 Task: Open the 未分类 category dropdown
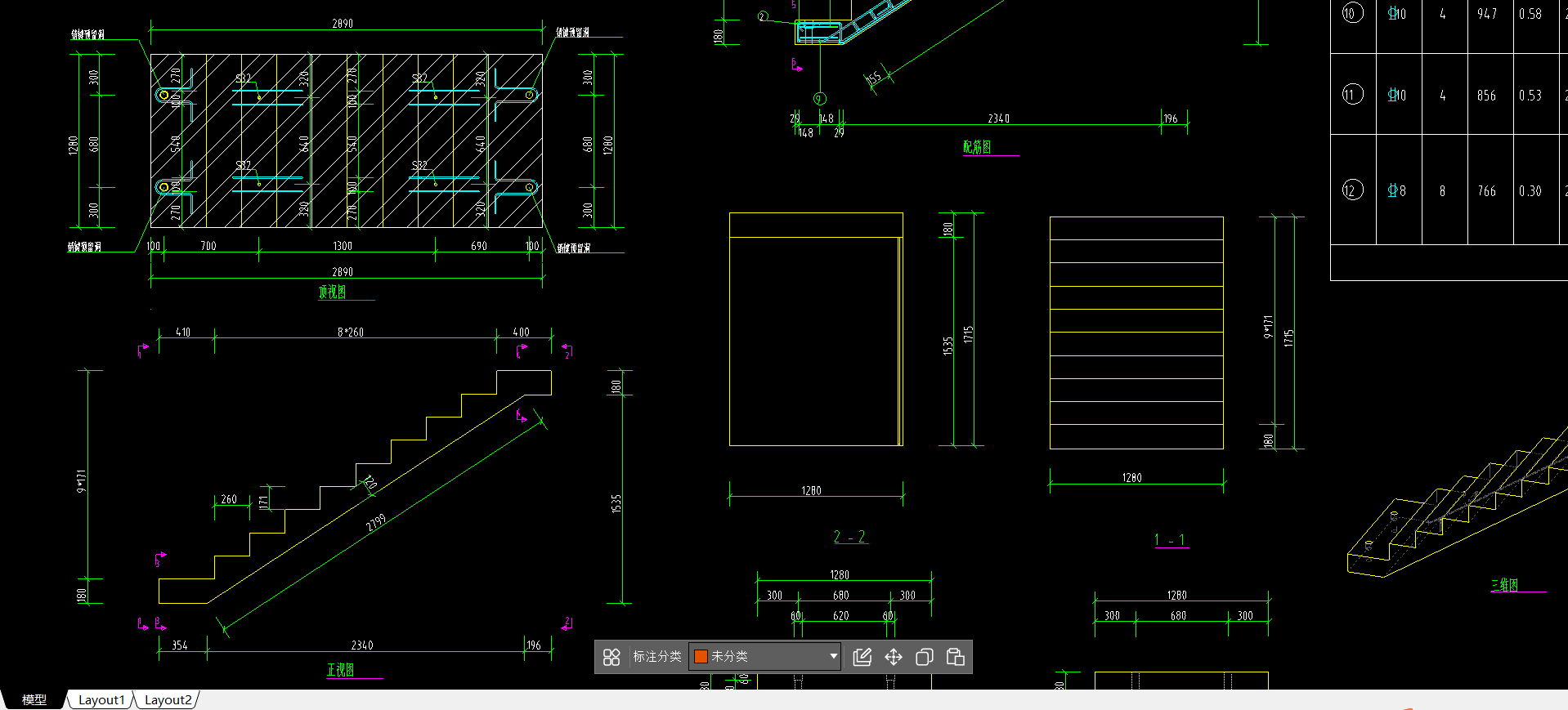[765, 656]
